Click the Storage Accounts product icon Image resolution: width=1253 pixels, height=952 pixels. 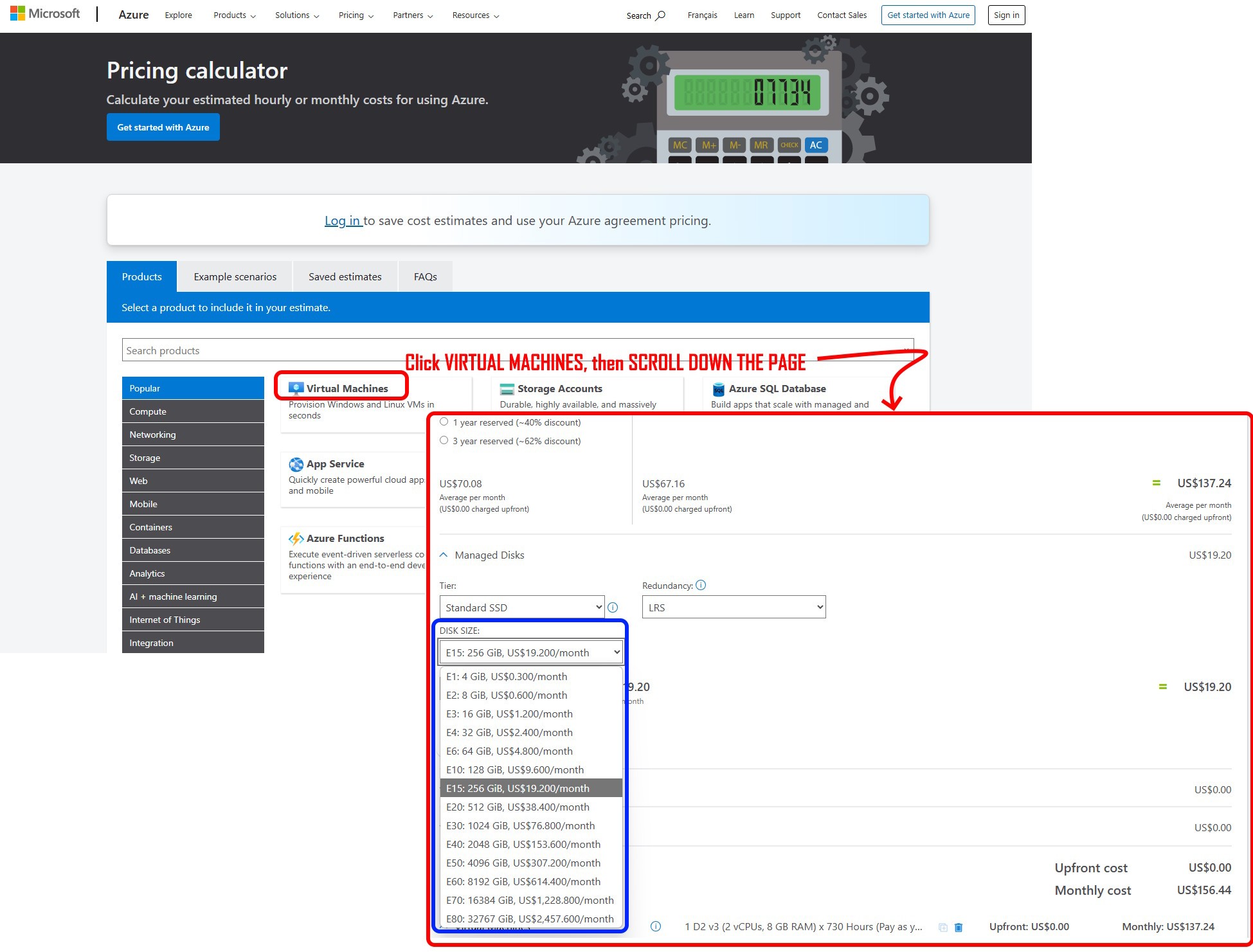coord(507,389)
